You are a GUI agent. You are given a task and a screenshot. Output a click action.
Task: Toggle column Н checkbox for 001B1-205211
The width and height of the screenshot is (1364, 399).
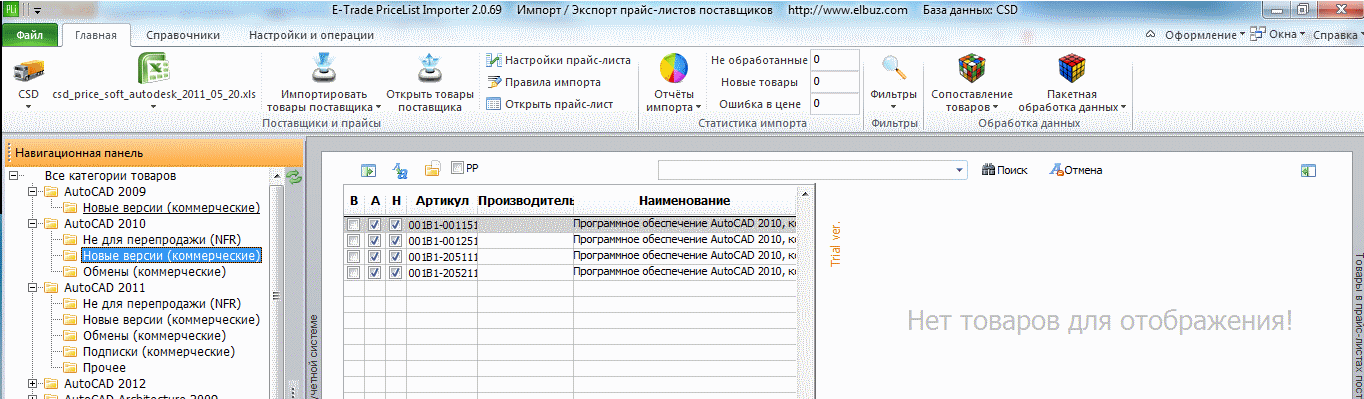pyautogui.click(x=395, y=272)
